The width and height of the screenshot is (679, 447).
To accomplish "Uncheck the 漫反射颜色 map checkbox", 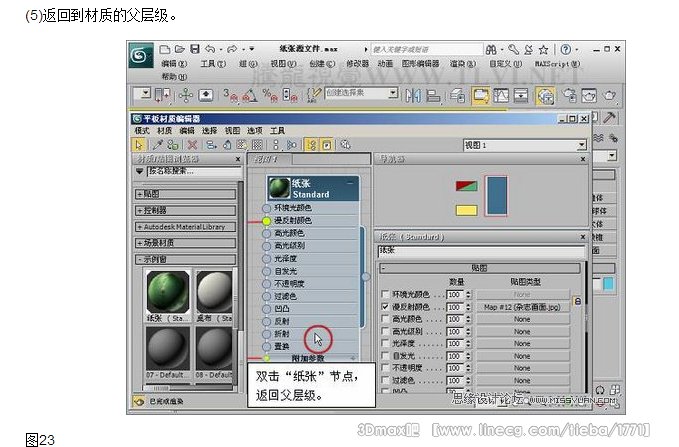I will point(385,307).
